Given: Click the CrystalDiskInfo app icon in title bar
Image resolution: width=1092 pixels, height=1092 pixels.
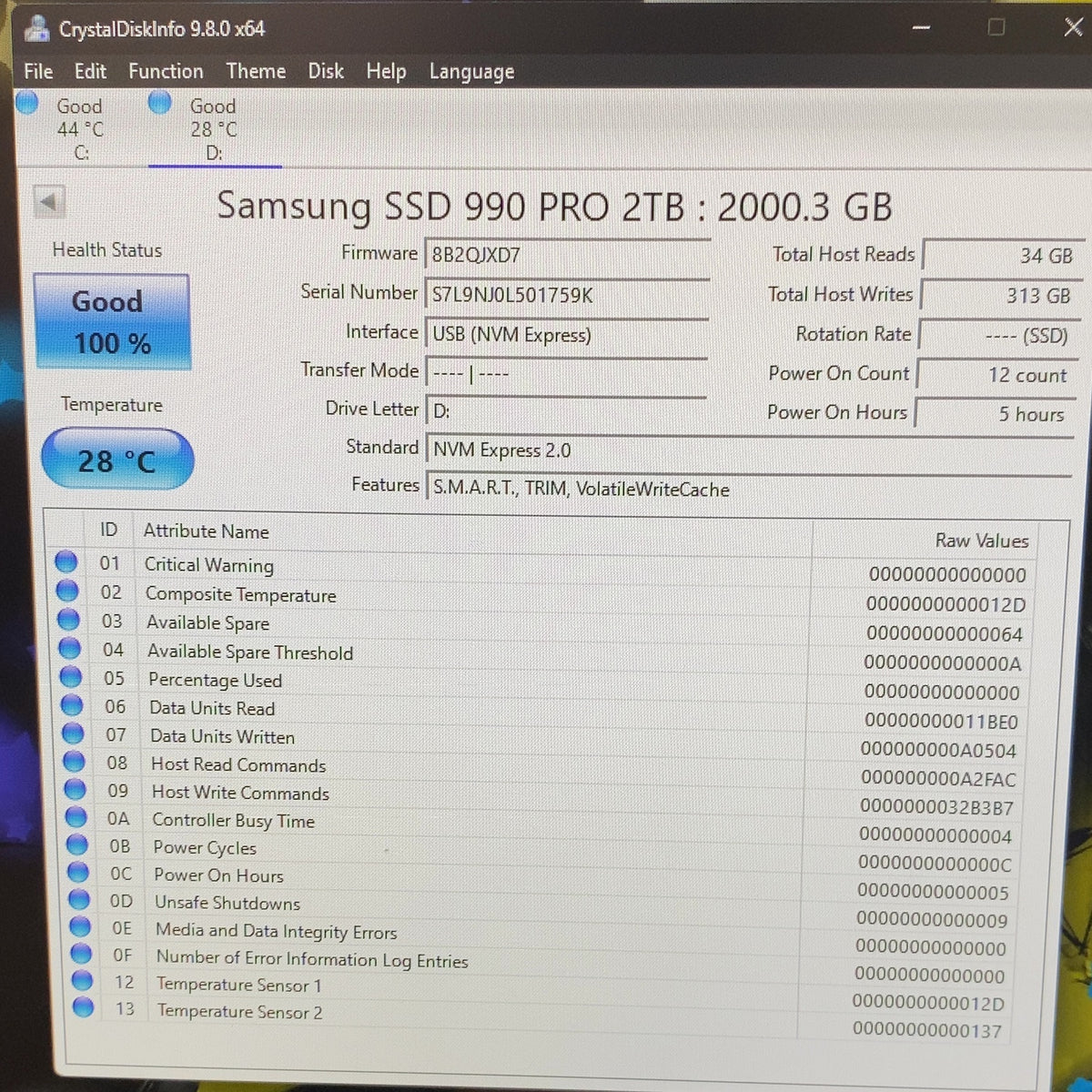Looking at the screenshot, I should point(36,28).
